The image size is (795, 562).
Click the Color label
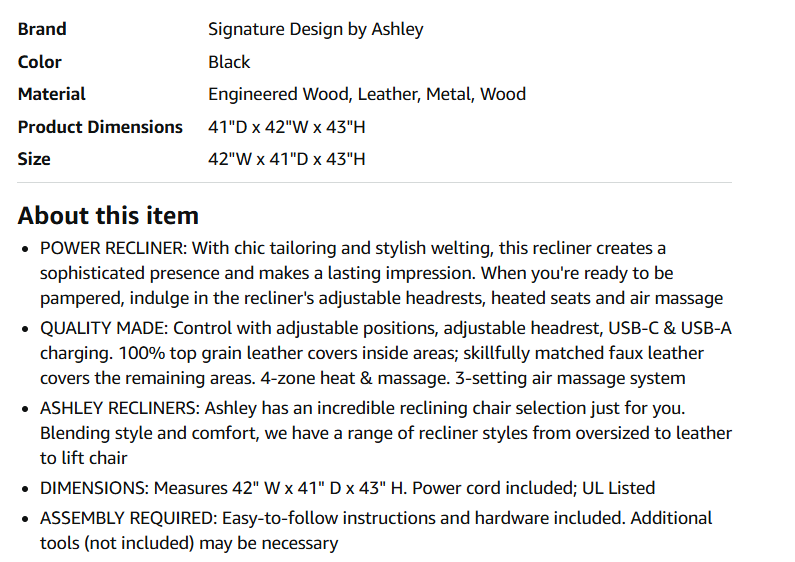click(x=40, y=62)
